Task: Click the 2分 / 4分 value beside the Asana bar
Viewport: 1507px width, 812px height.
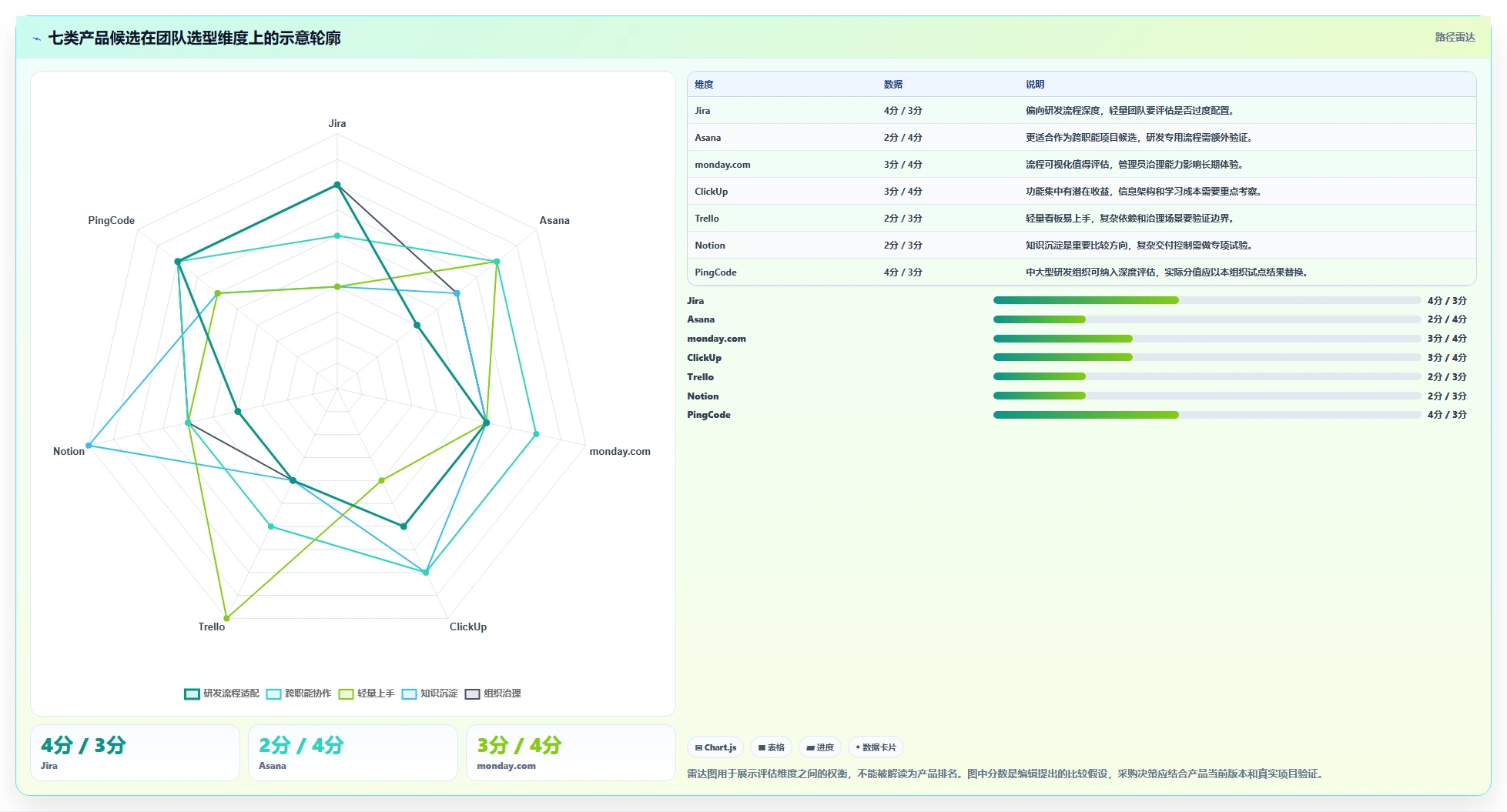Action: click(x=1447, y=319)
